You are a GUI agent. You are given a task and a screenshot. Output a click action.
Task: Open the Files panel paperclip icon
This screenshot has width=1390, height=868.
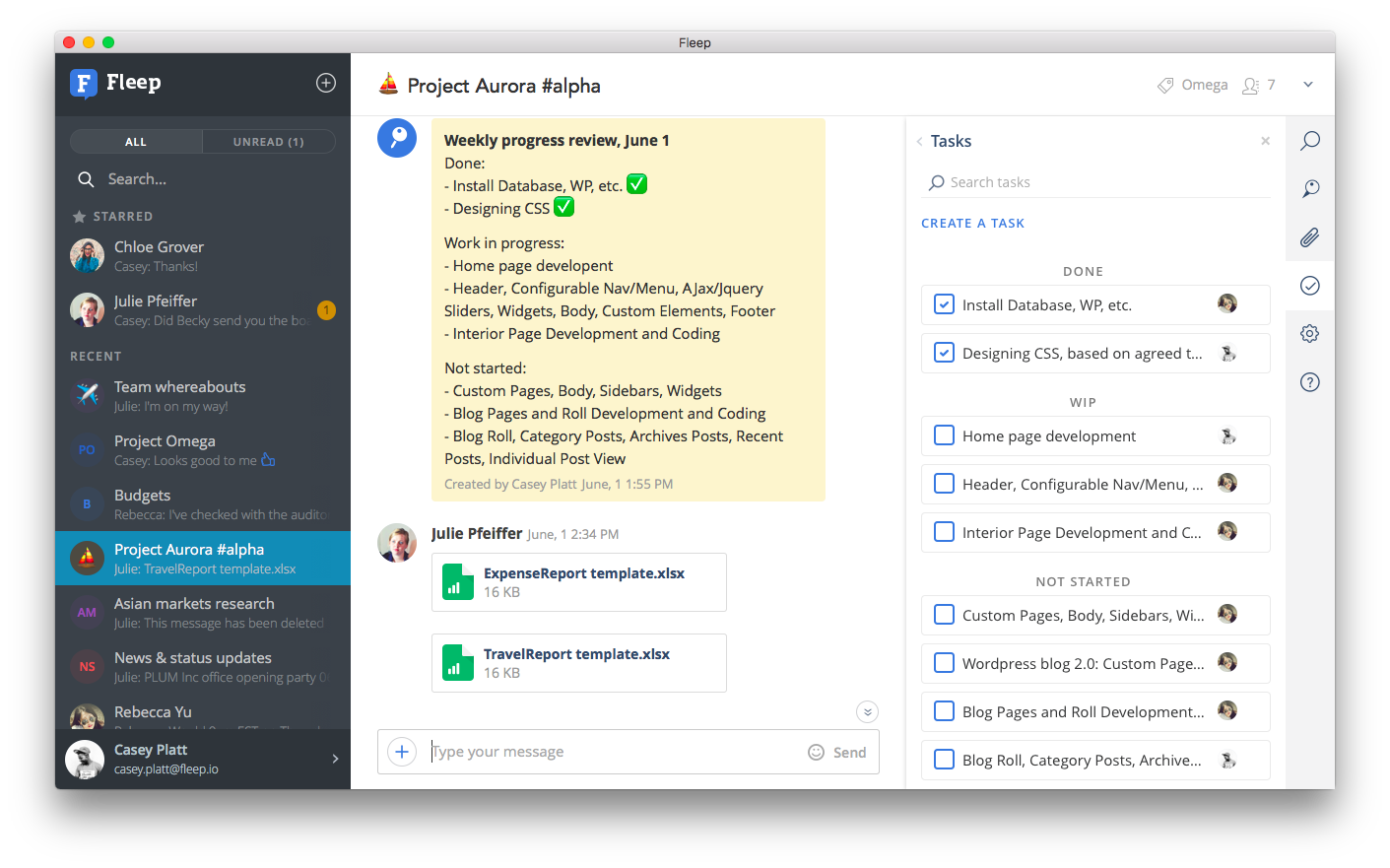point(1309,236)
